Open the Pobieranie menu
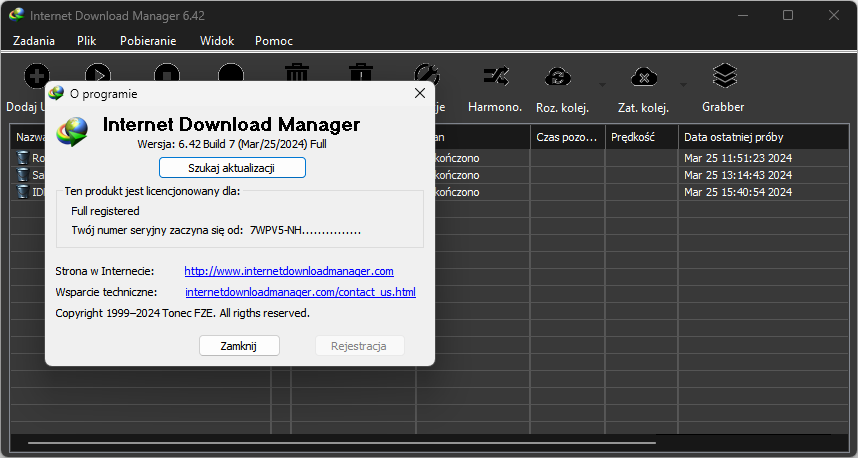Screen dimensions: 858x458 (148, 41)
